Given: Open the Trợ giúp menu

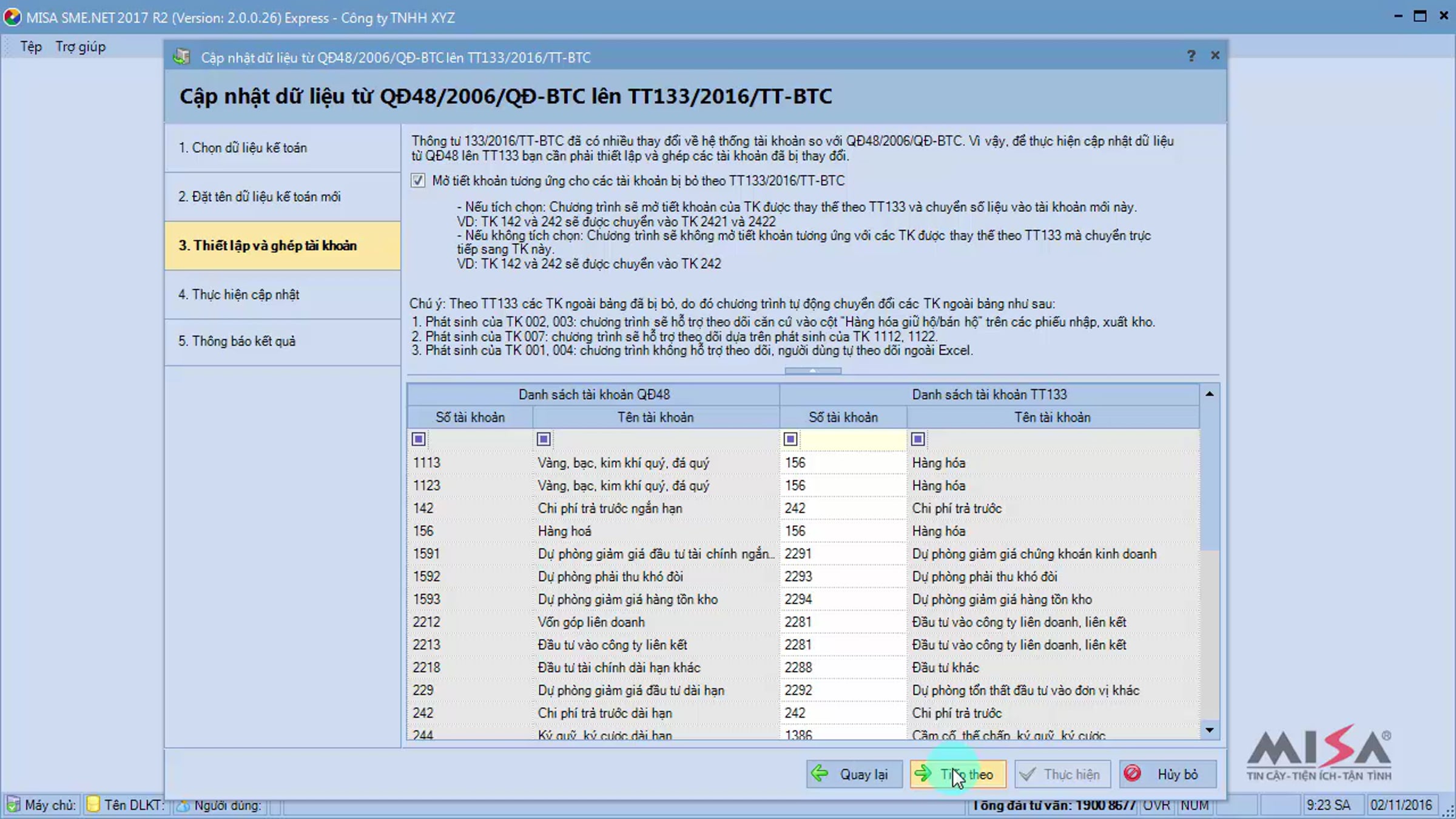Looking at the screenshot, I should pos(80,47).
